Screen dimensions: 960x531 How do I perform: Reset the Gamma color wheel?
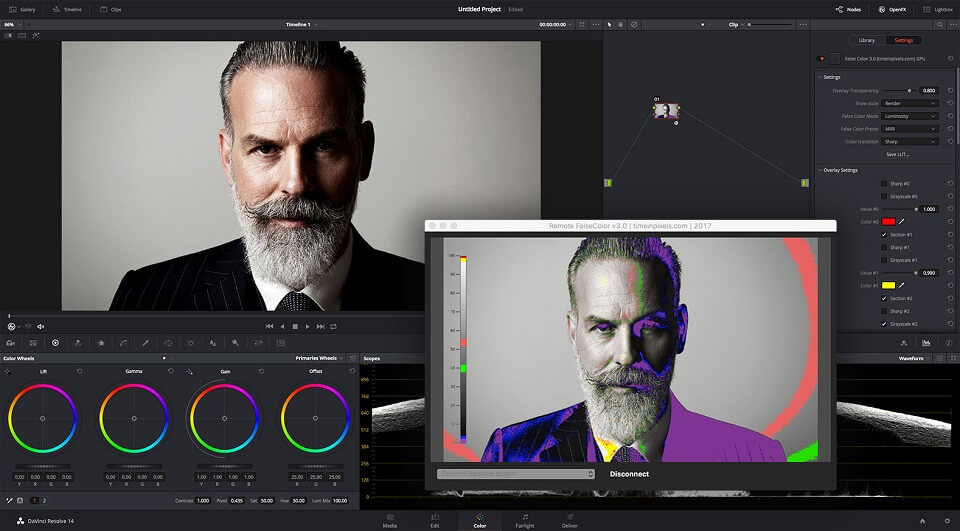(x=171, y=371)
